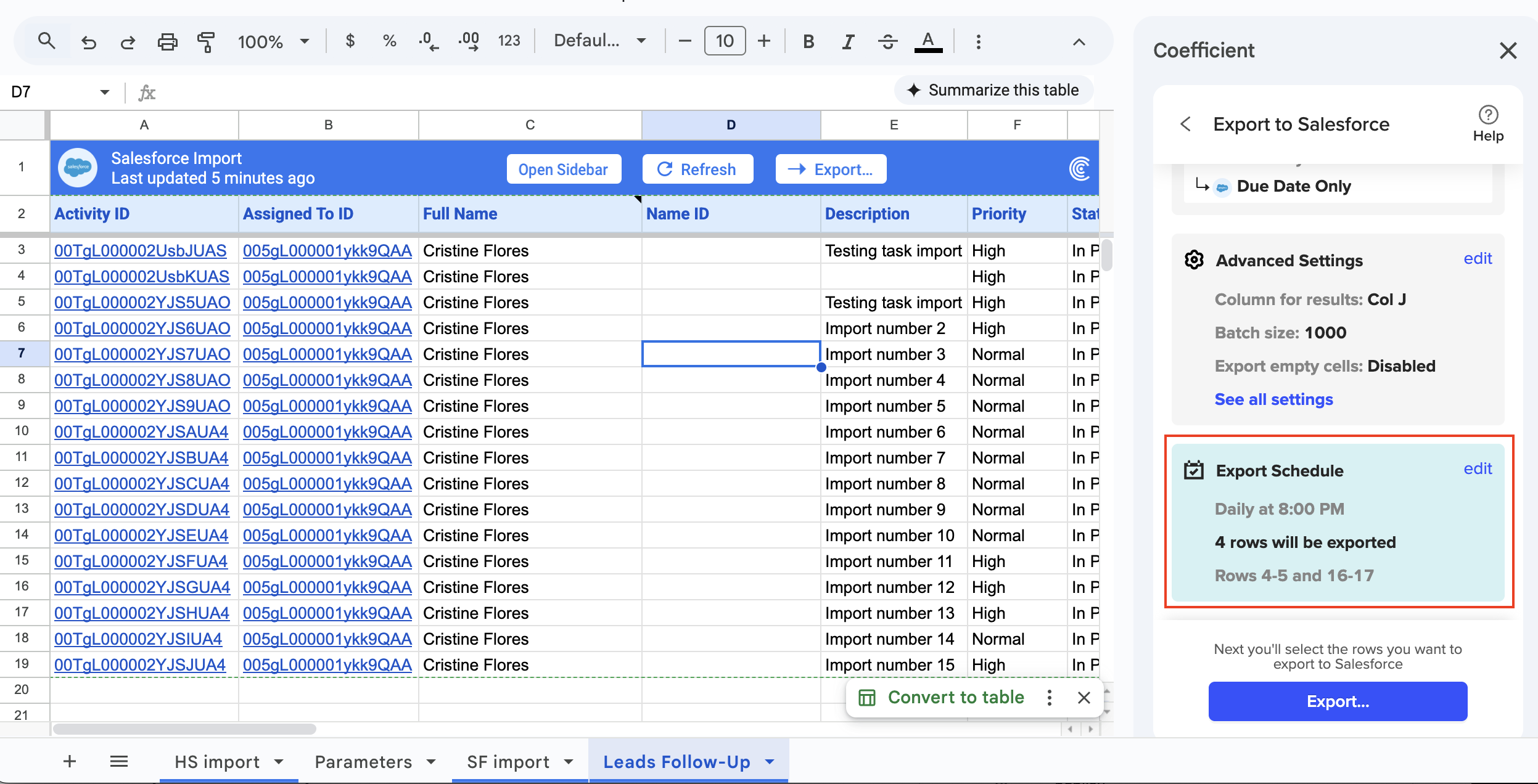Toggle strikethrough formatting
1538x784 pixels.
[x=887, y=41]
